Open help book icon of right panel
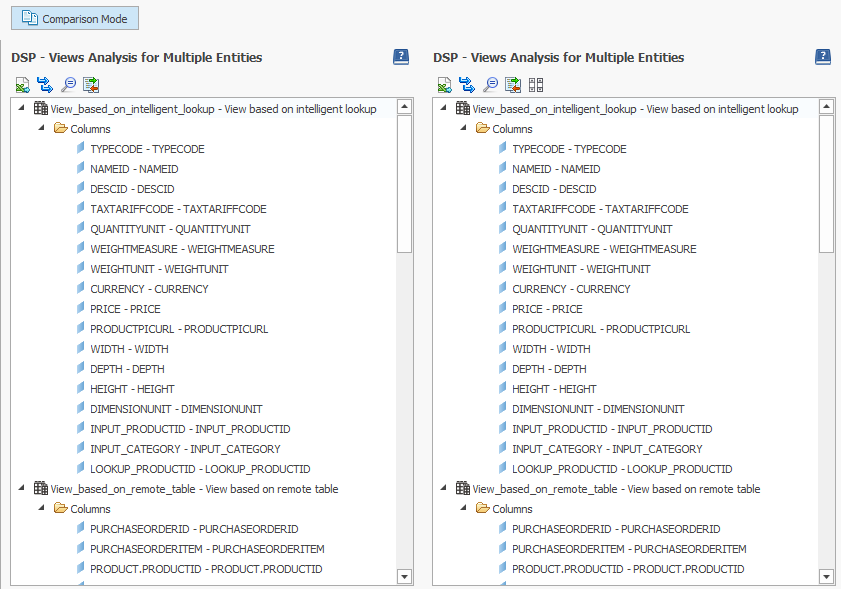Screen dimensions: 841x589 (x=823, y=57)
